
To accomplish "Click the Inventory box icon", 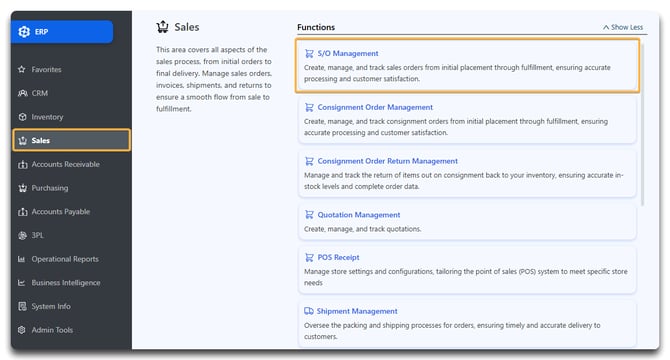I will [23, 117].
